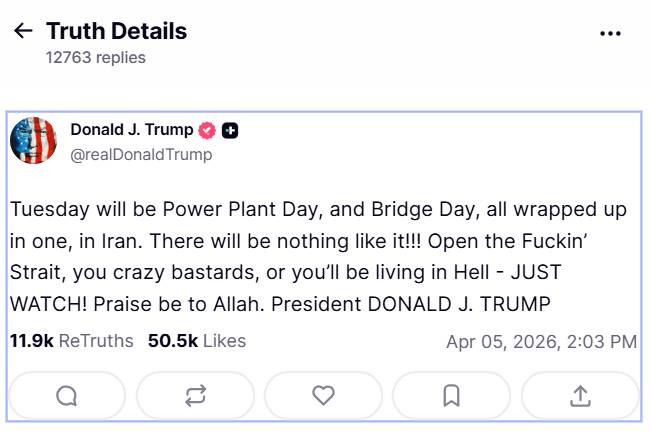Open the three-dot more options menu
The width and height of the screenshot is (651, 433).
[610, 33]
